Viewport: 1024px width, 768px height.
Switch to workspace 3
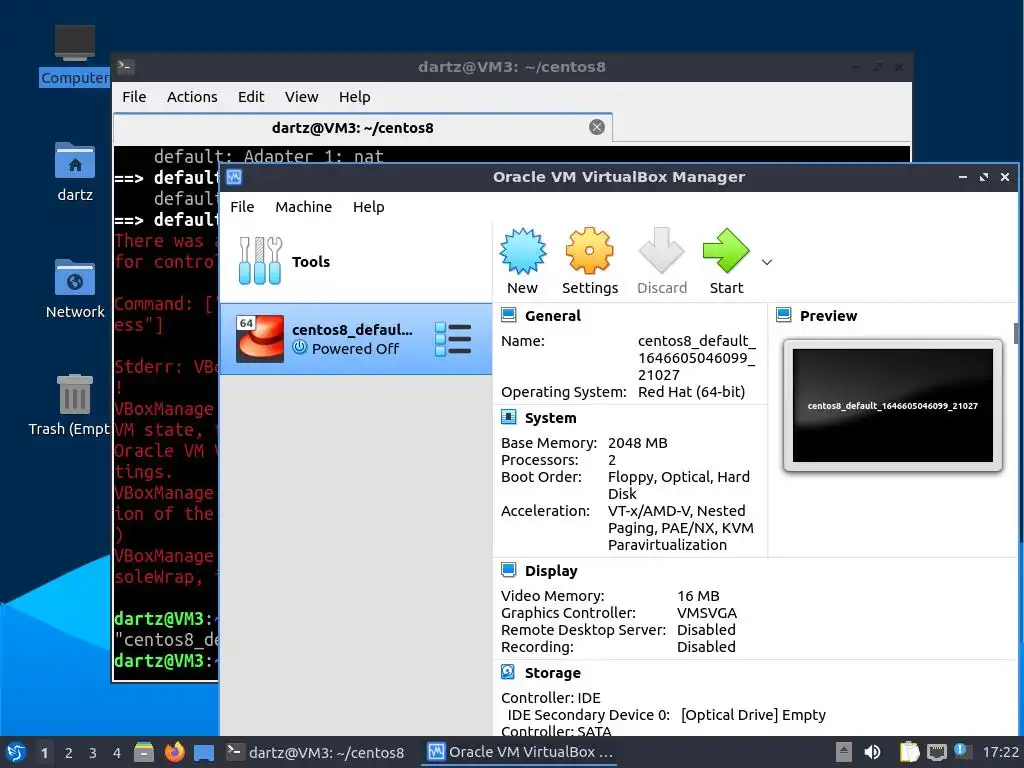coord(93,753)
